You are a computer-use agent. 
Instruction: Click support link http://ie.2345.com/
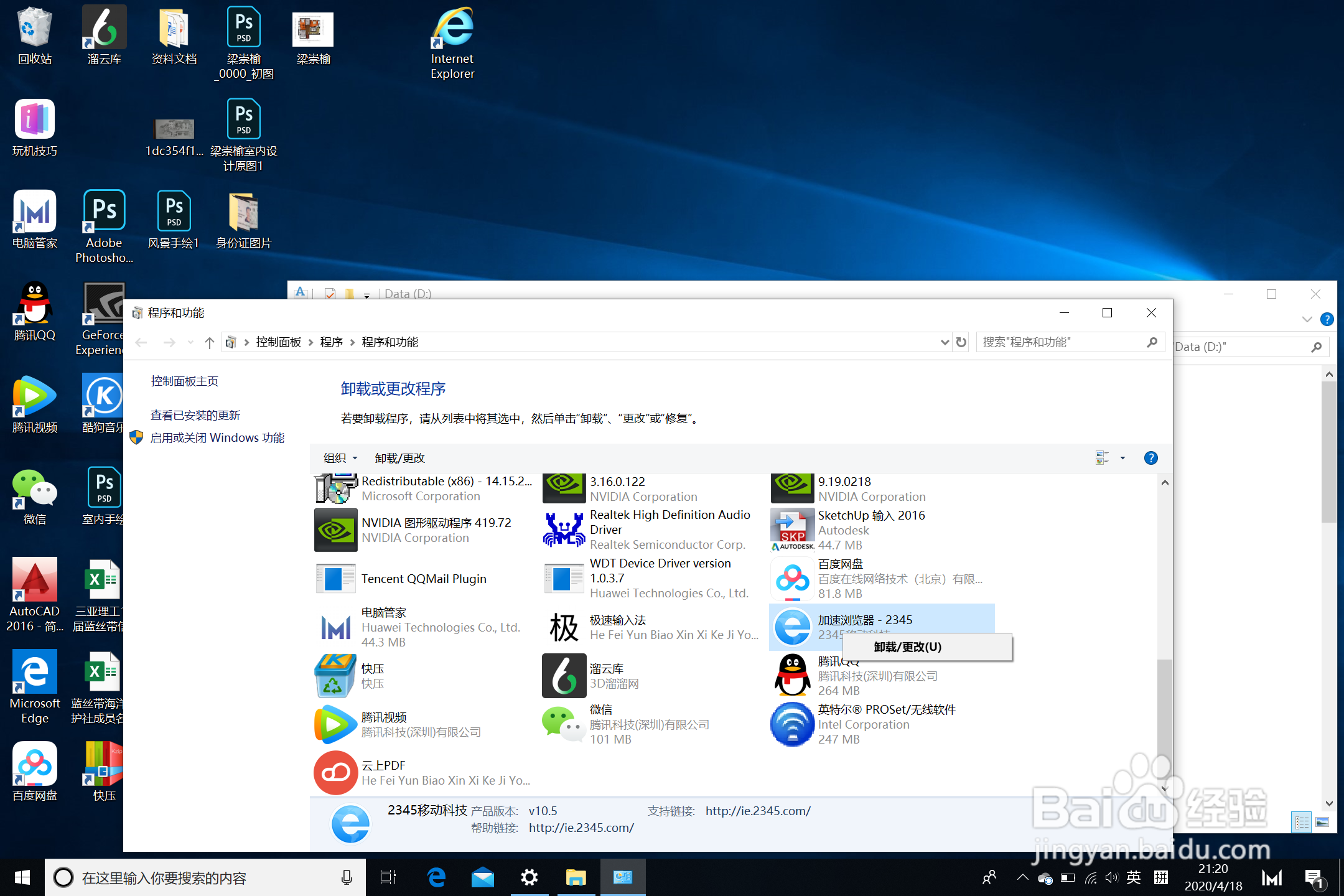pyautogui.click(x=758, y=811)
